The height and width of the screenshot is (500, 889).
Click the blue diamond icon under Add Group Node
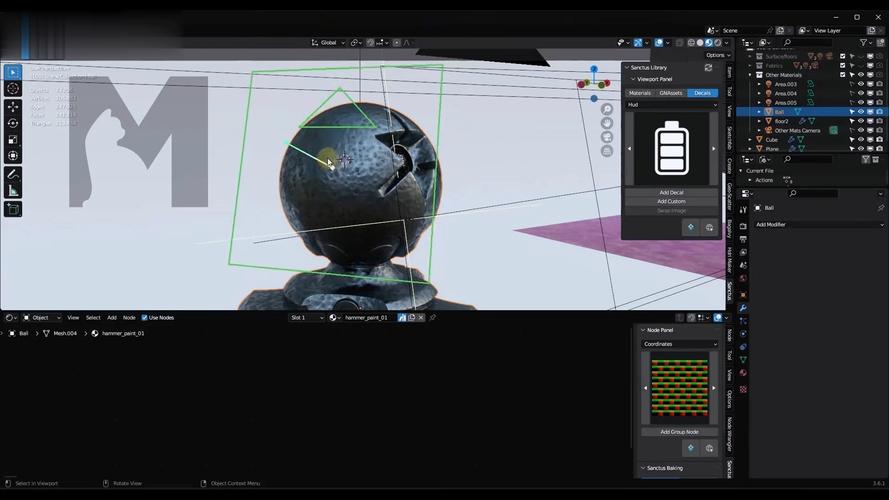point(691,448)
